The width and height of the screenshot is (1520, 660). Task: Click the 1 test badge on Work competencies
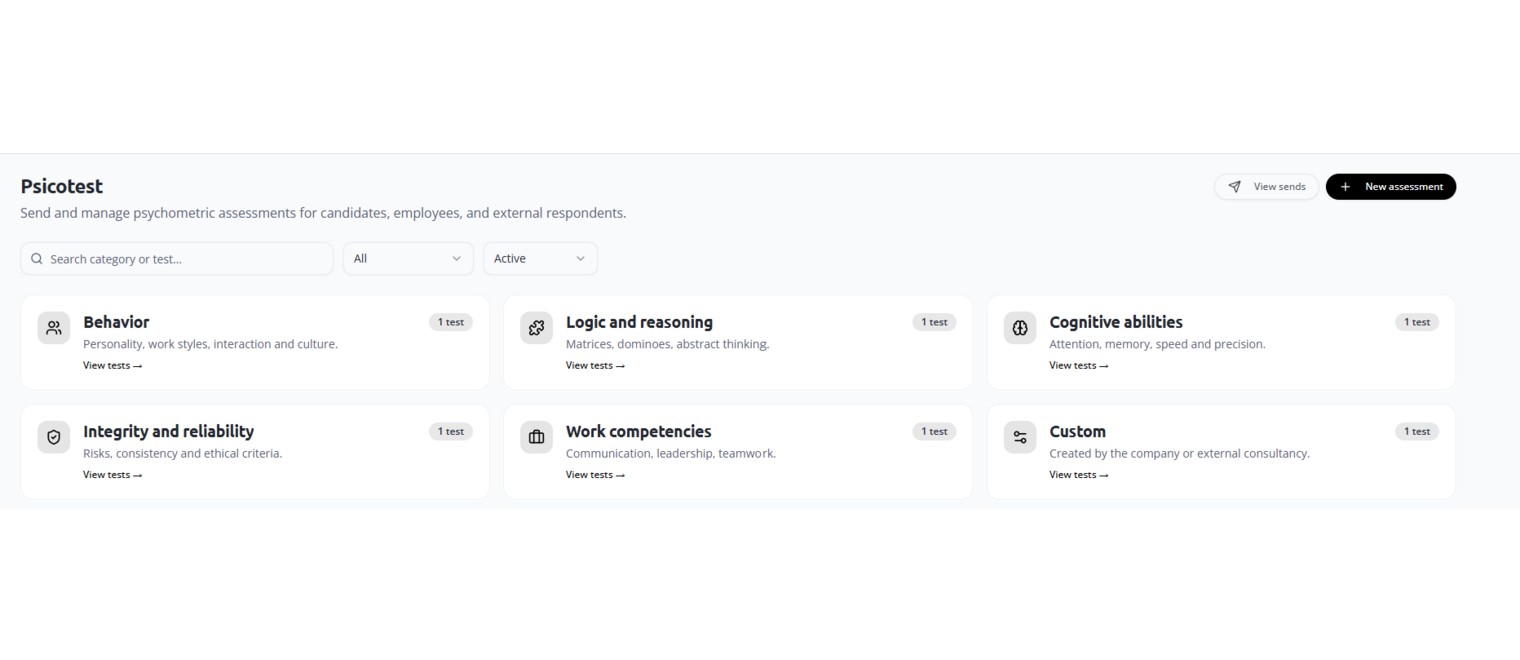(934, 432)
